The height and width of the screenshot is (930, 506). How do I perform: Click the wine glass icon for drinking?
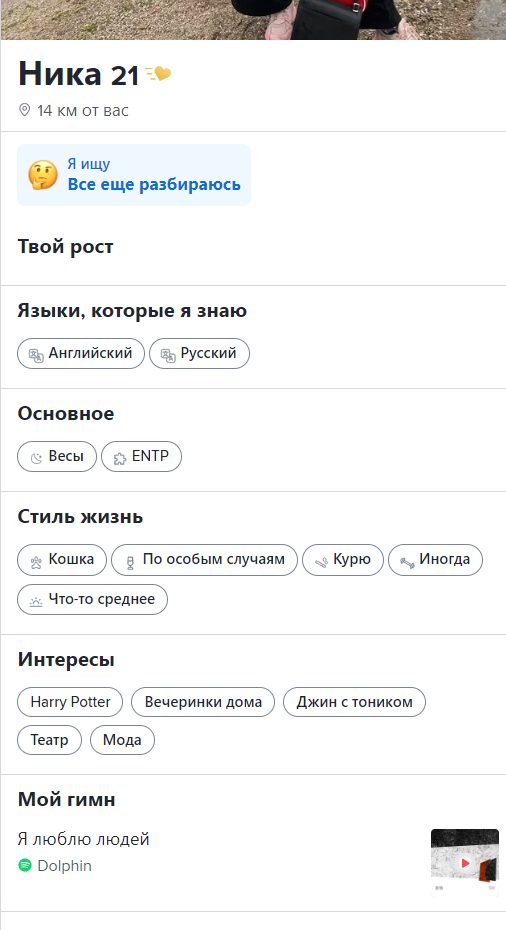131,561
